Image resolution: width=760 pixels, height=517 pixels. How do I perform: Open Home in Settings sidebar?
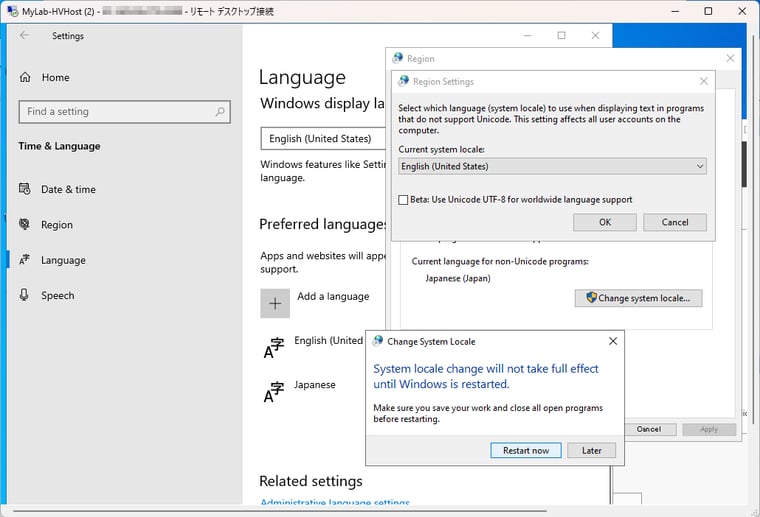coord(45,78)
